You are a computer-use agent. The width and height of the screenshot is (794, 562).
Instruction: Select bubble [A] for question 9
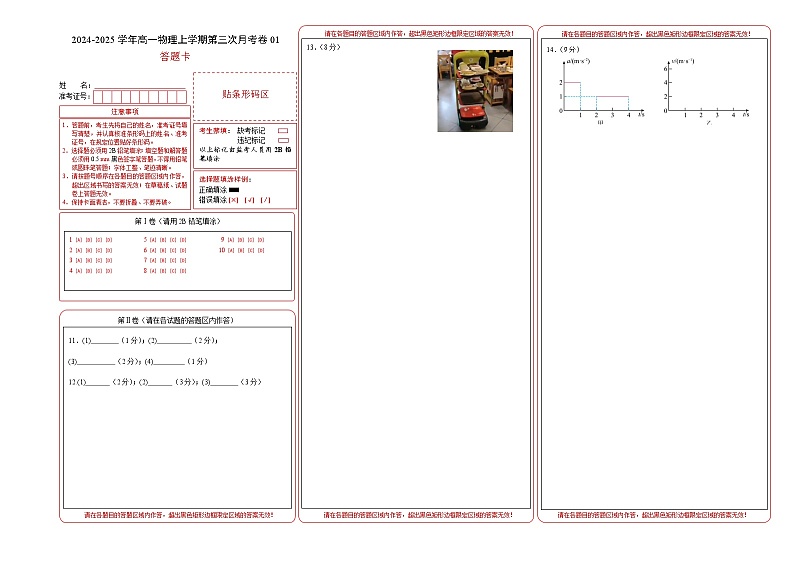(x=230, y=240)
